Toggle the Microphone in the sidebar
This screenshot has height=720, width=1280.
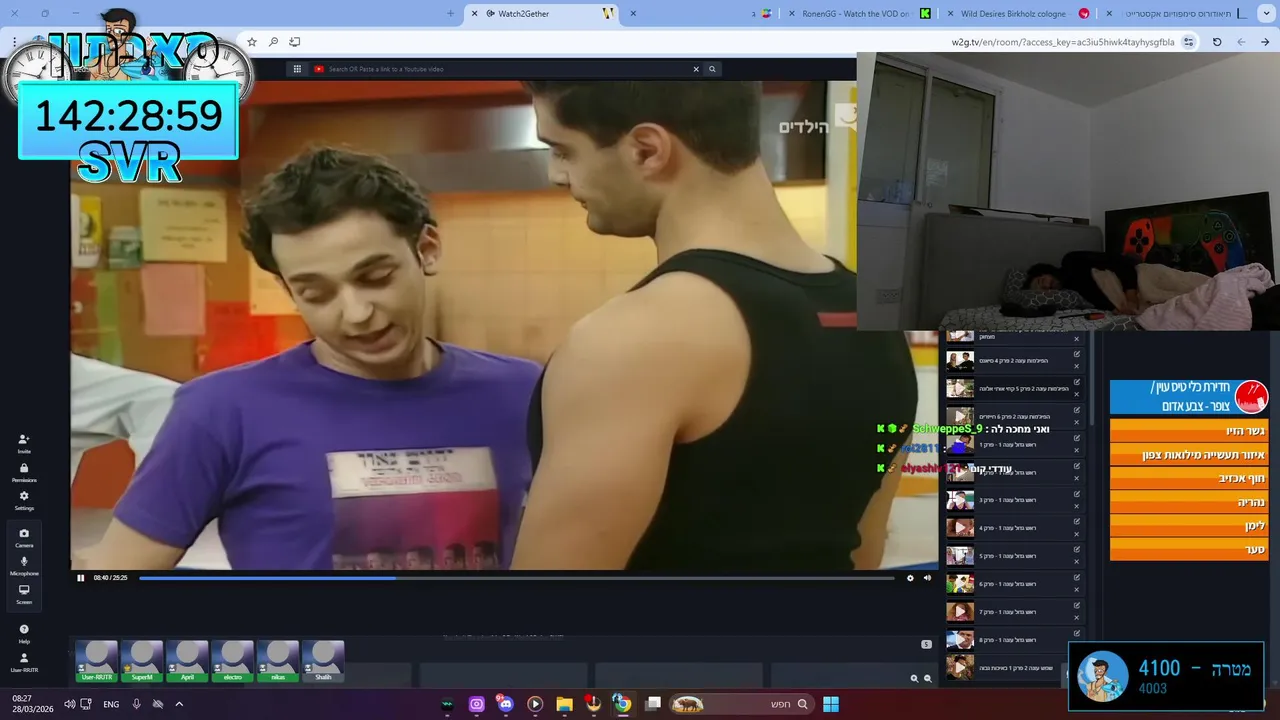24,566
